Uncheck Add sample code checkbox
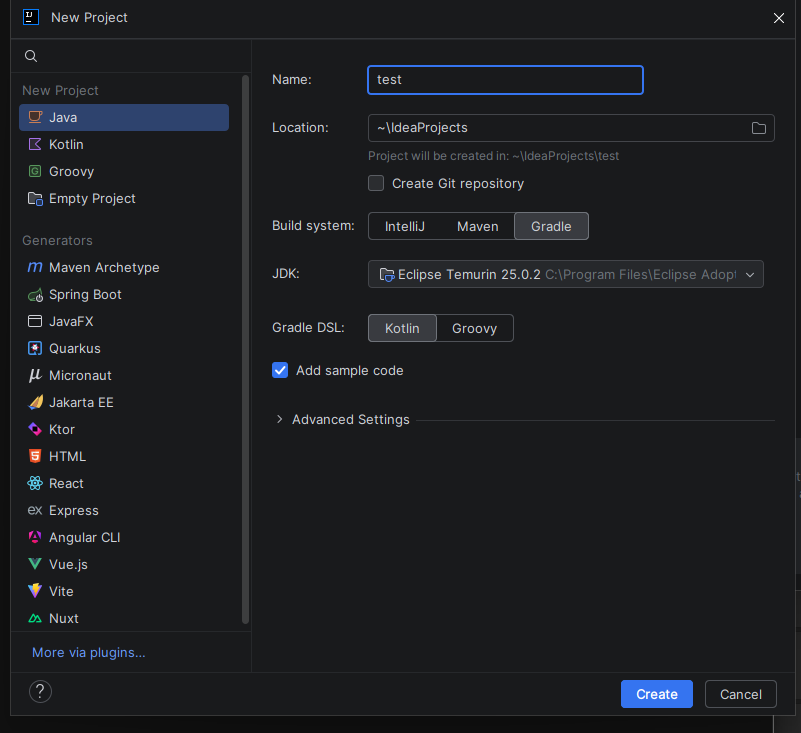 (280, 370)
